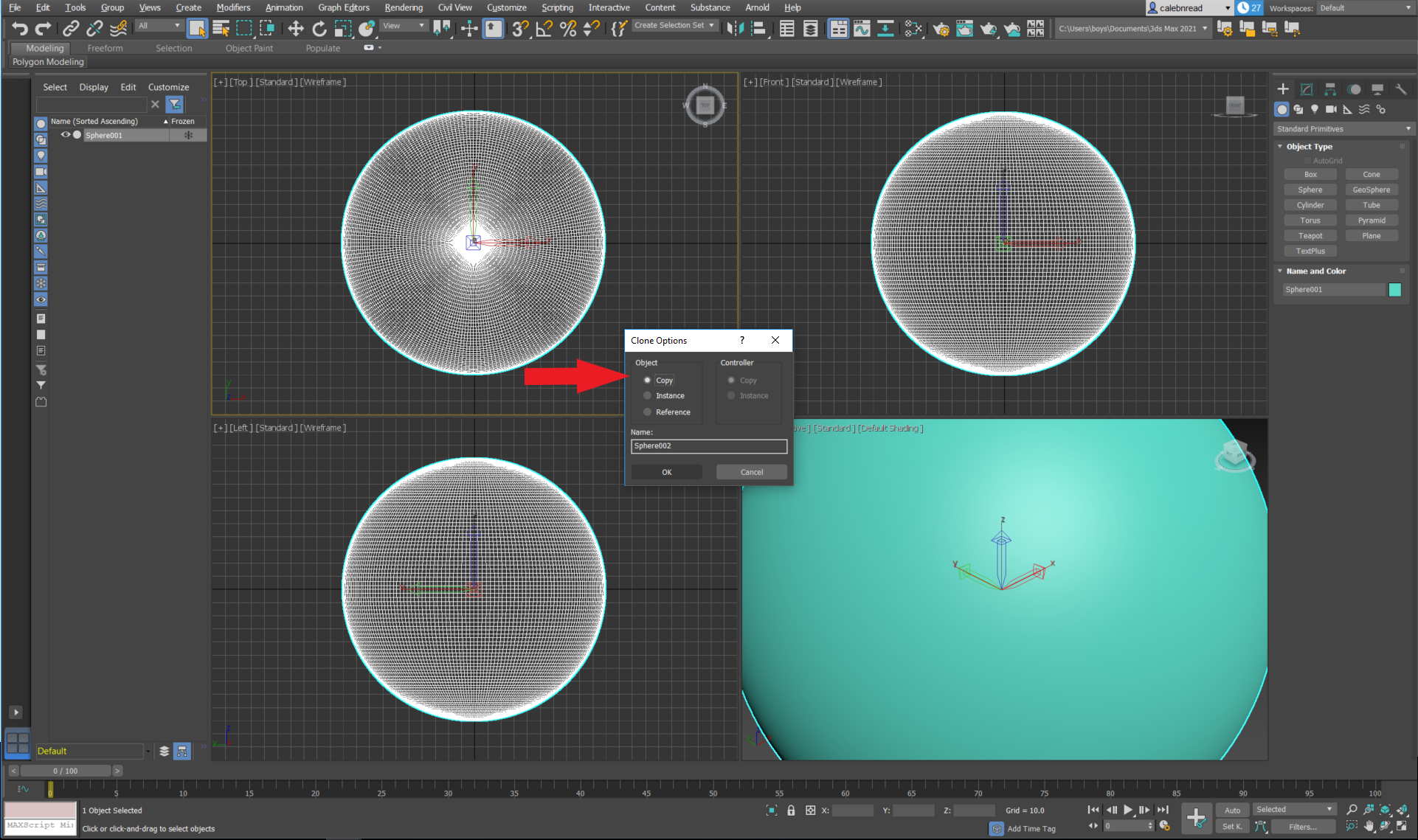The image size is (1418, 840).
Task: Switch to the Modify command panel tab
Action: 1306,88
